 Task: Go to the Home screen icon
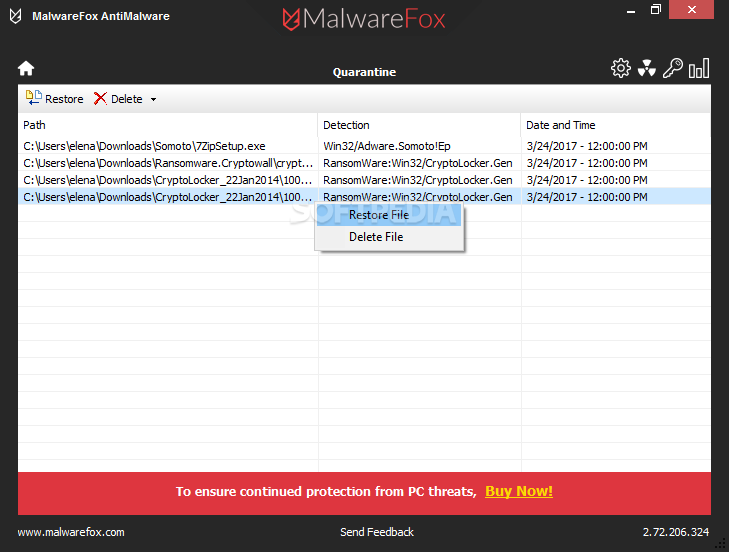click(x=26, y=68)
